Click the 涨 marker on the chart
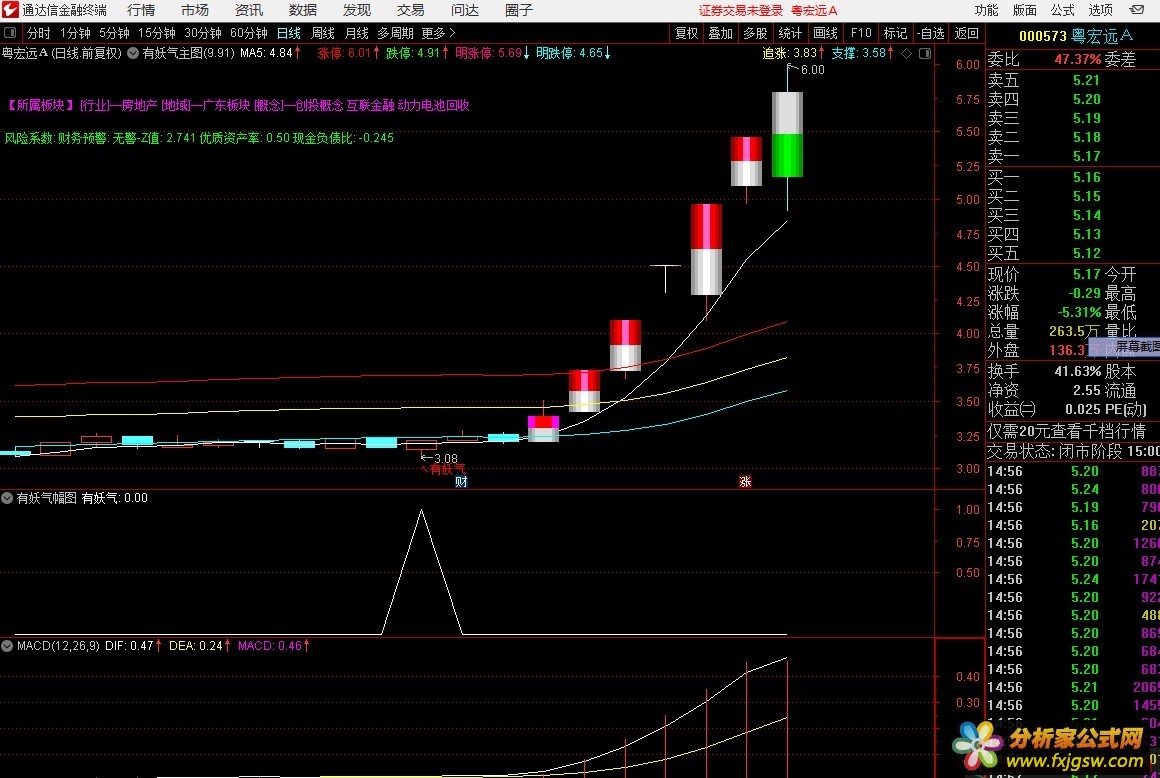Viewport: 1160px width, 778px height. tap(745, 481)
